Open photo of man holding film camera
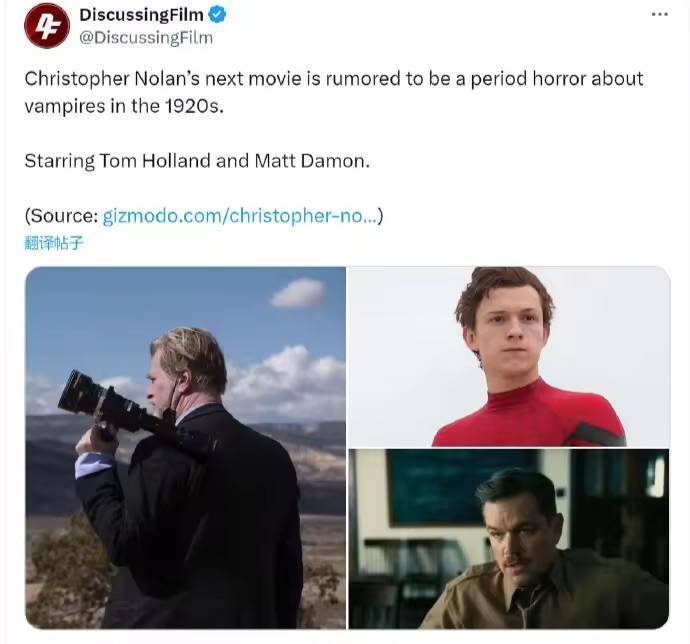Viewport: 690px width, 644px height. coord(185,447)
